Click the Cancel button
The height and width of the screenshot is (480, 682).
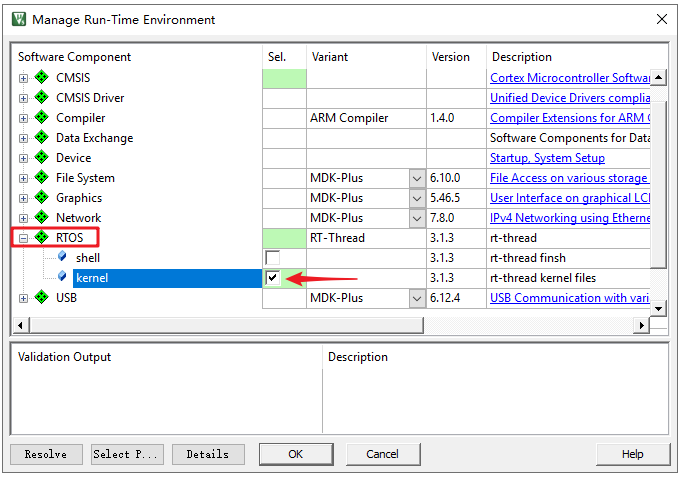tap(383, 454)
